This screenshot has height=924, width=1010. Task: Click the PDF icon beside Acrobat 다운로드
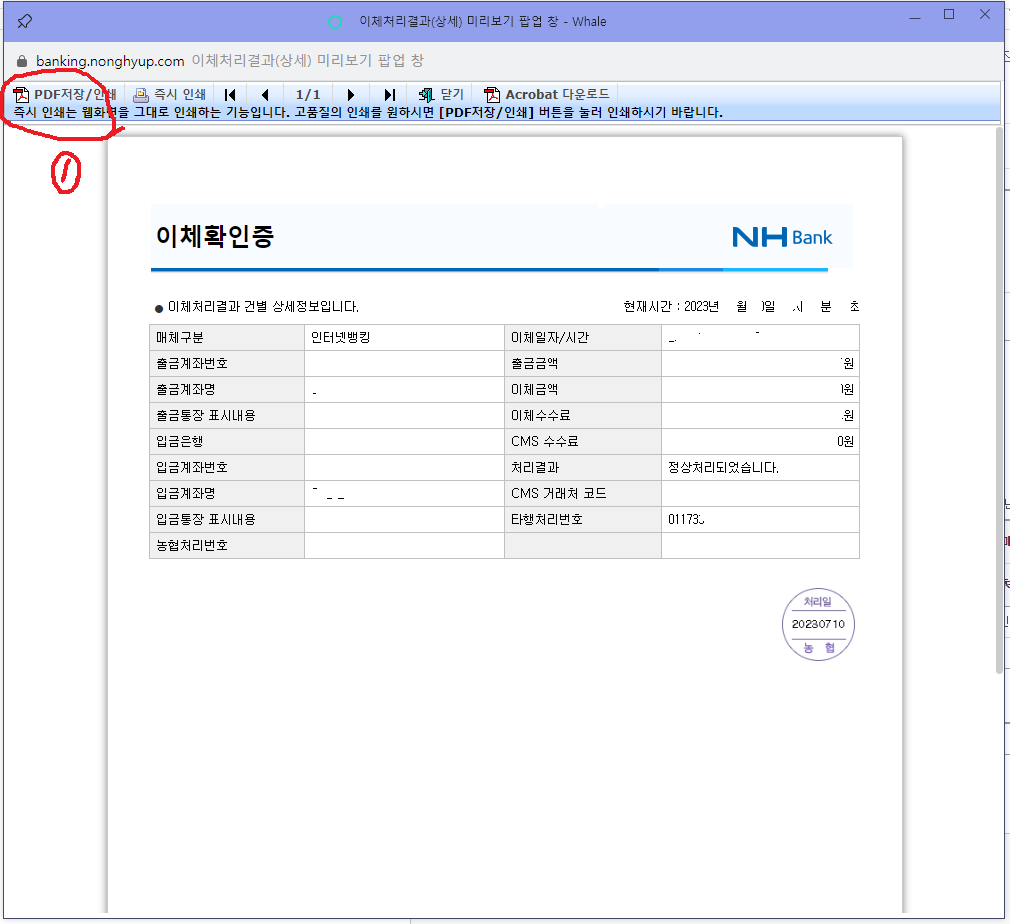[492, 94]
